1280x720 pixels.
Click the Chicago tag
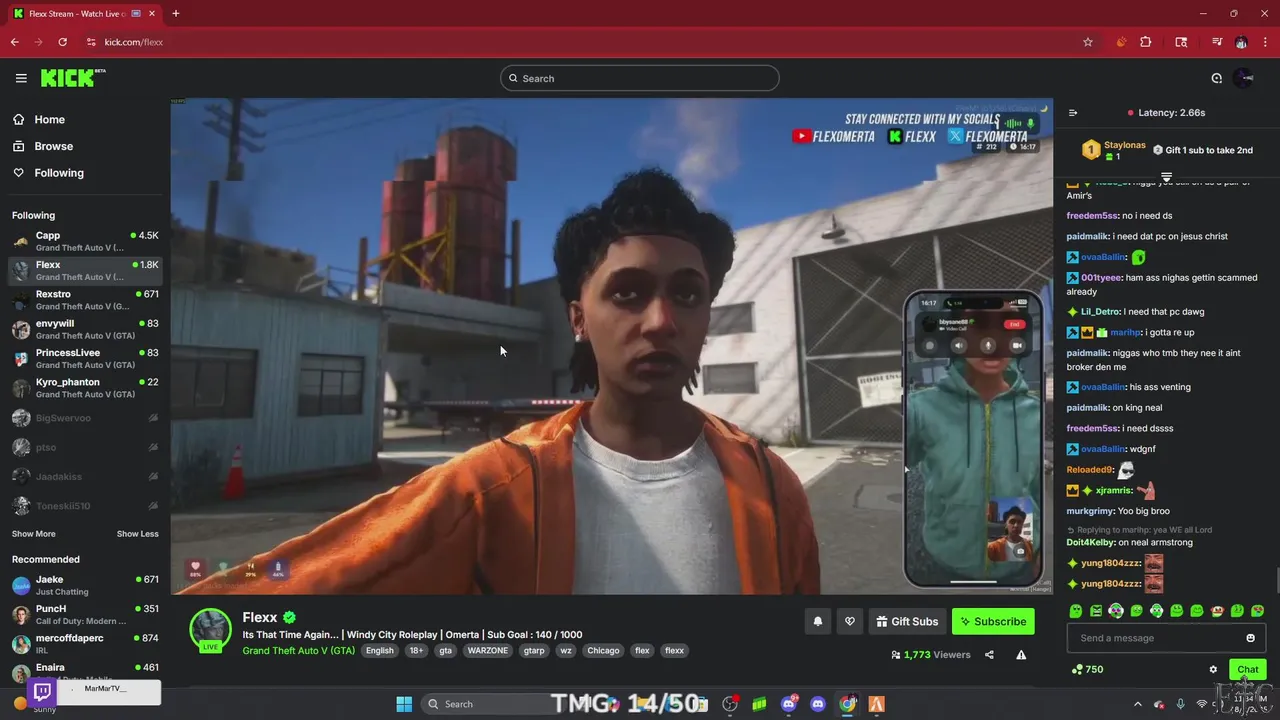pos(603,651)
